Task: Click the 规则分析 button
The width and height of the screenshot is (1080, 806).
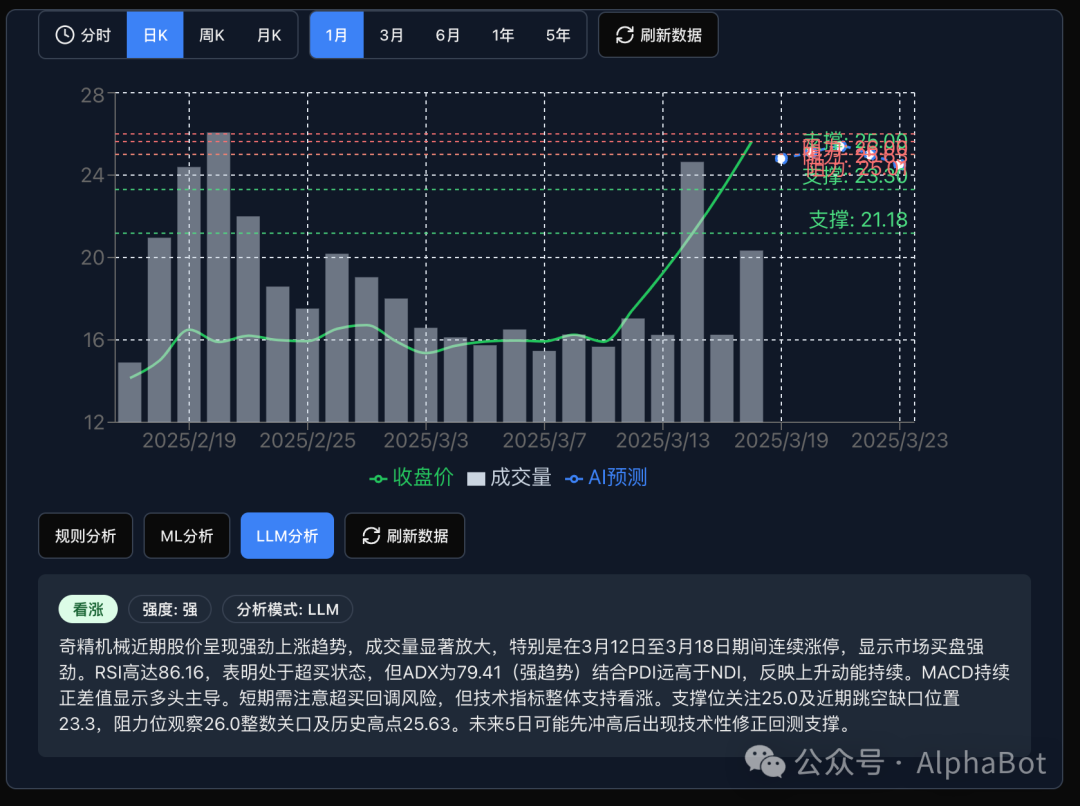Action: [x=85, y=535]
